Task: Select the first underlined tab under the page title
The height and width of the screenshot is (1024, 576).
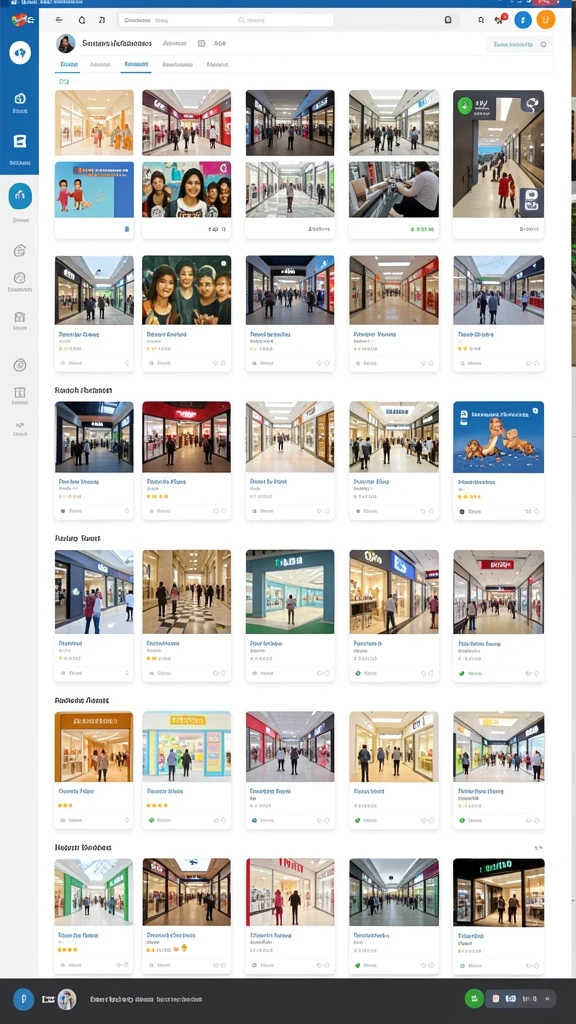Action: tap(68, 65)
